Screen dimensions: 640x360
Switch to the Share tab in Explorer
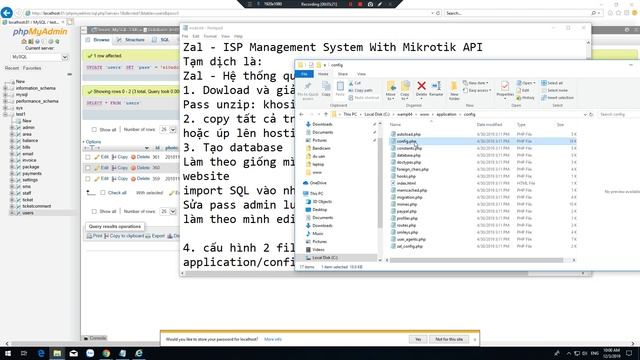(343, 74)
